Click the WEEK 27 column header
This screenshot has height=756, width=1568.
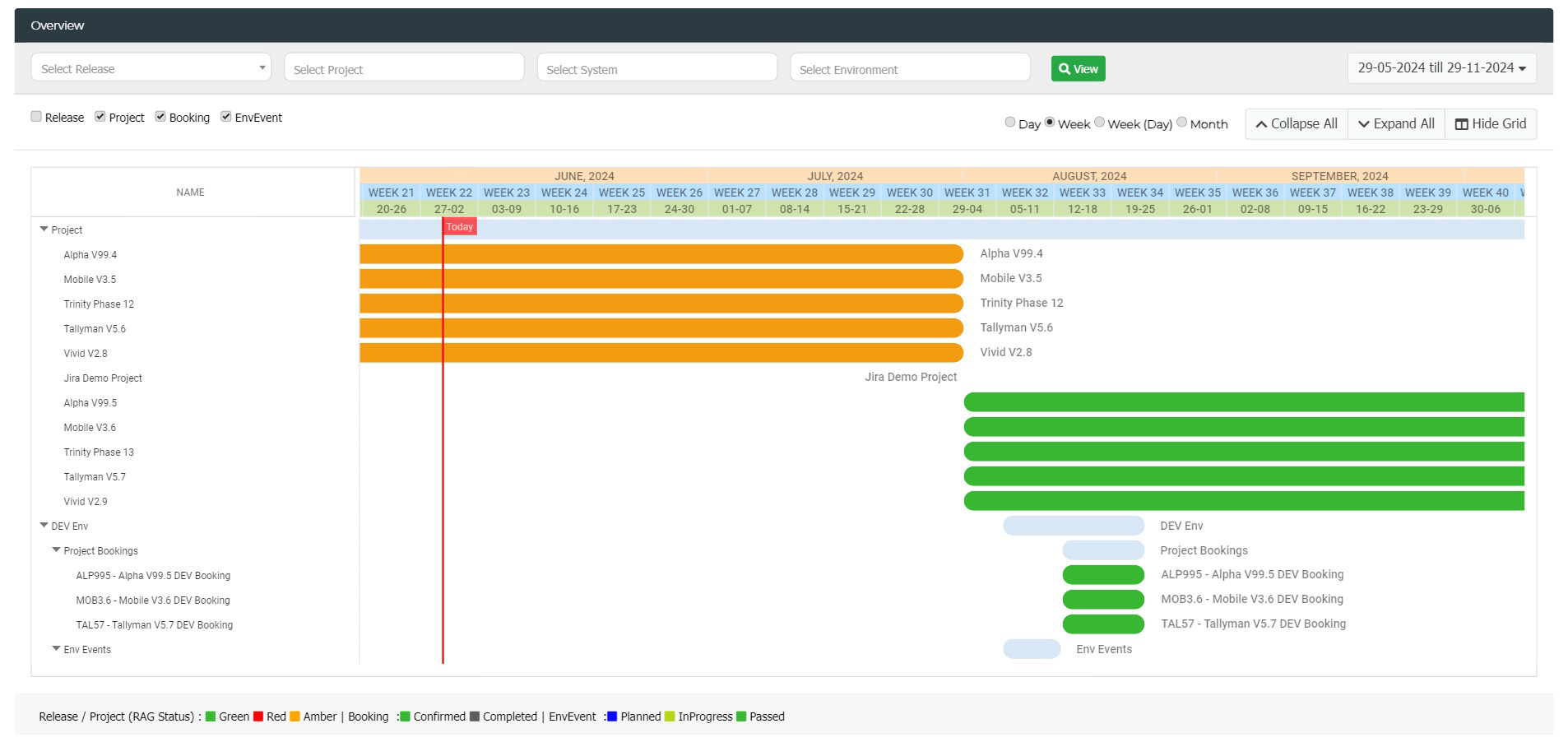737,192
